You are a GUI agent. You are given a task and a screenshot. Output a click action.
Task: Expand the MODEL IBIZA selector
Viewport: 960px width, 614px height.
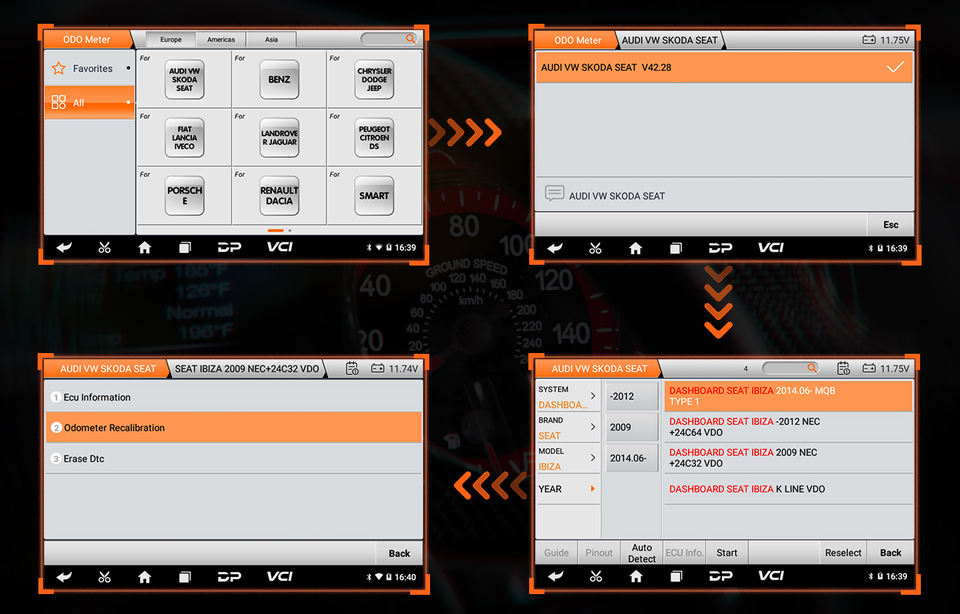(568, 459)
